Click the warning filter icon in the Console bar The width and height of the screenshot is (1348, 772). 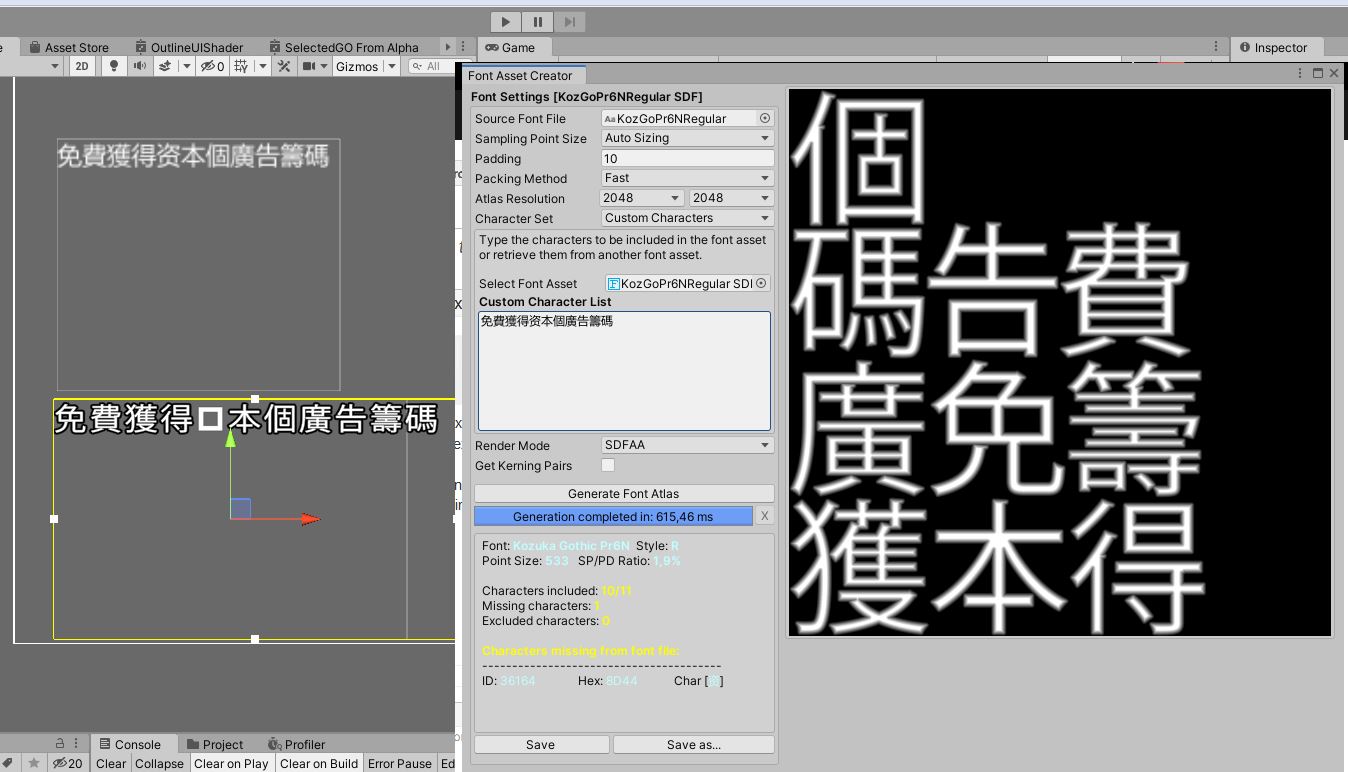[68, 763]
